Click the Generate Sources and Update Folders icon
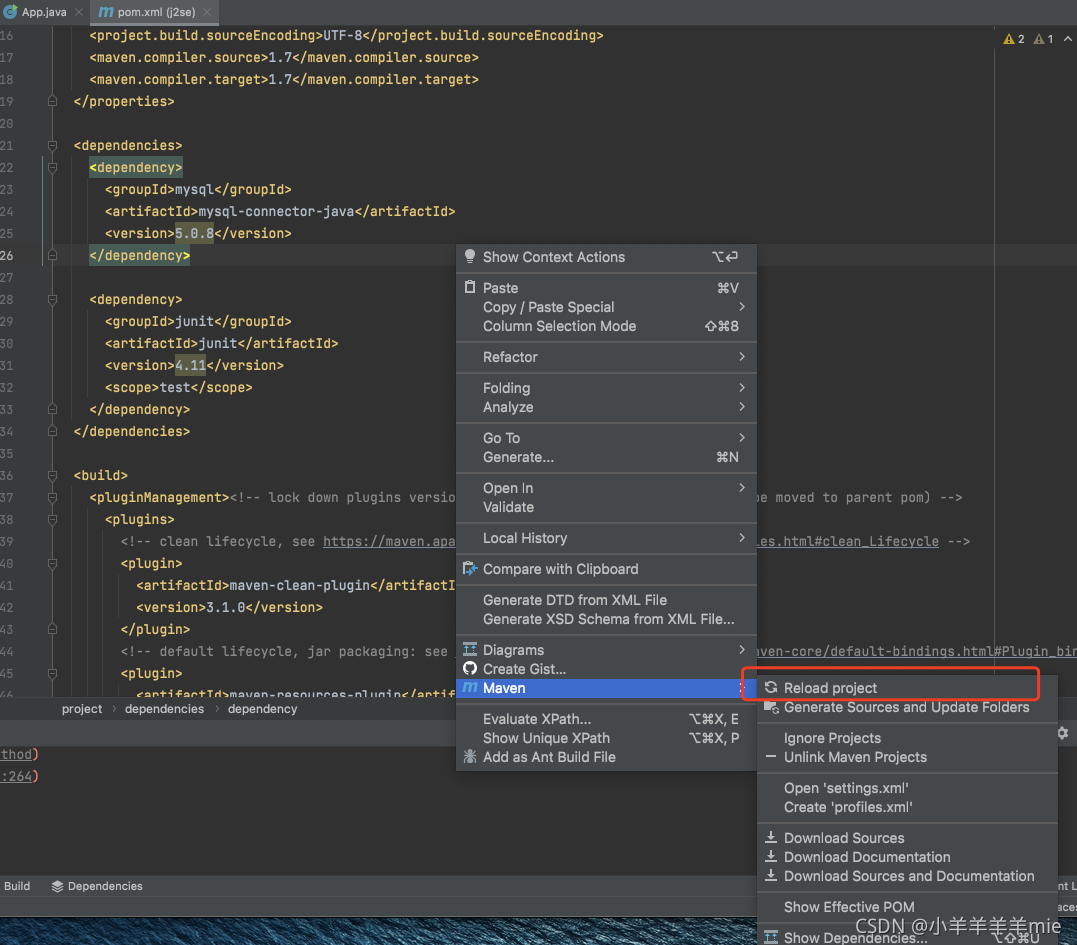Image resolution: width=1077 pixels, height=945 pixels. pyautogui.click(x=771, y=707)
